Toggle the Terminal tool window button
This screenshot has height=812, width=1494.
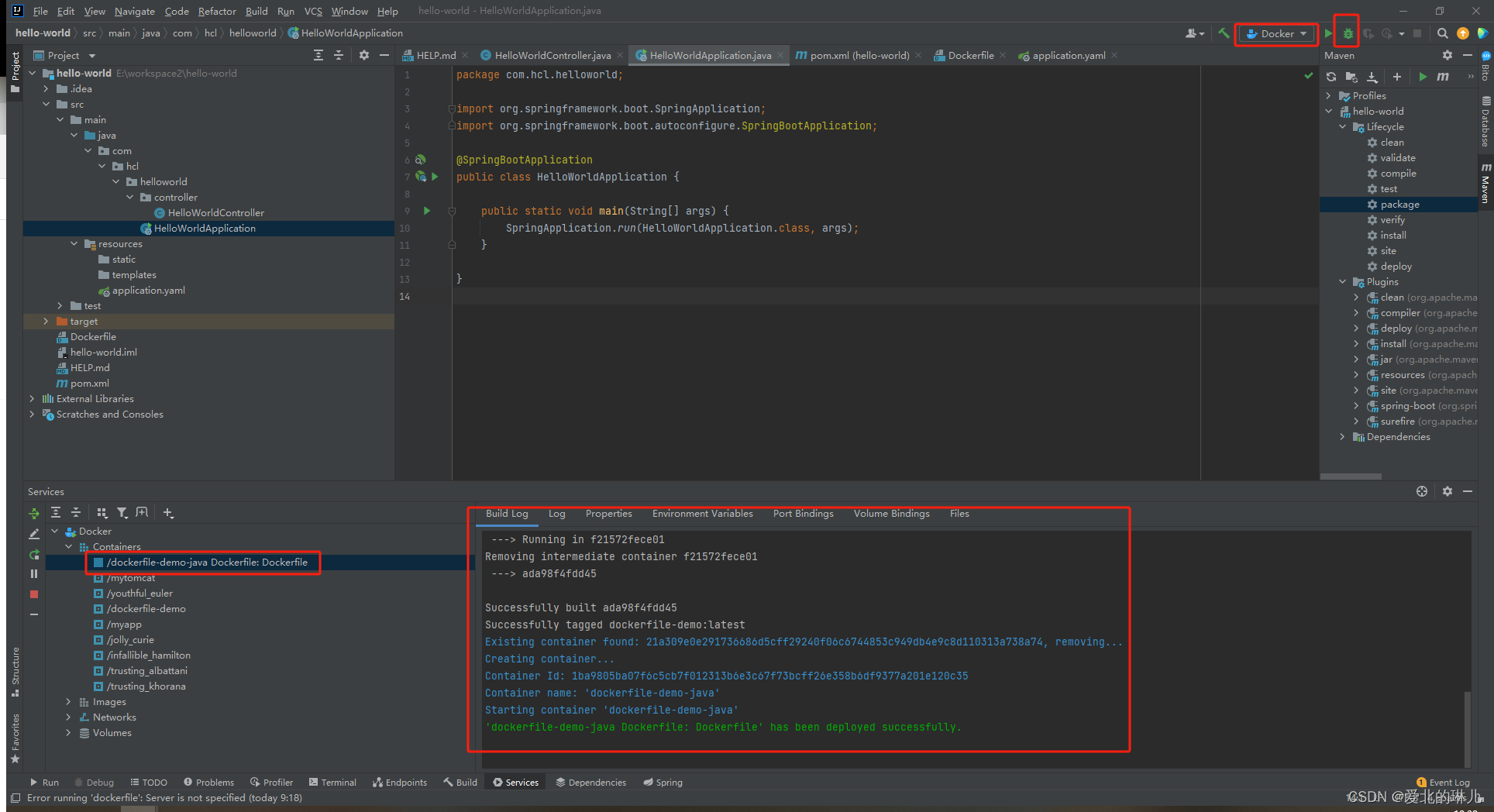pyautogui.click(x=332, y=783)
